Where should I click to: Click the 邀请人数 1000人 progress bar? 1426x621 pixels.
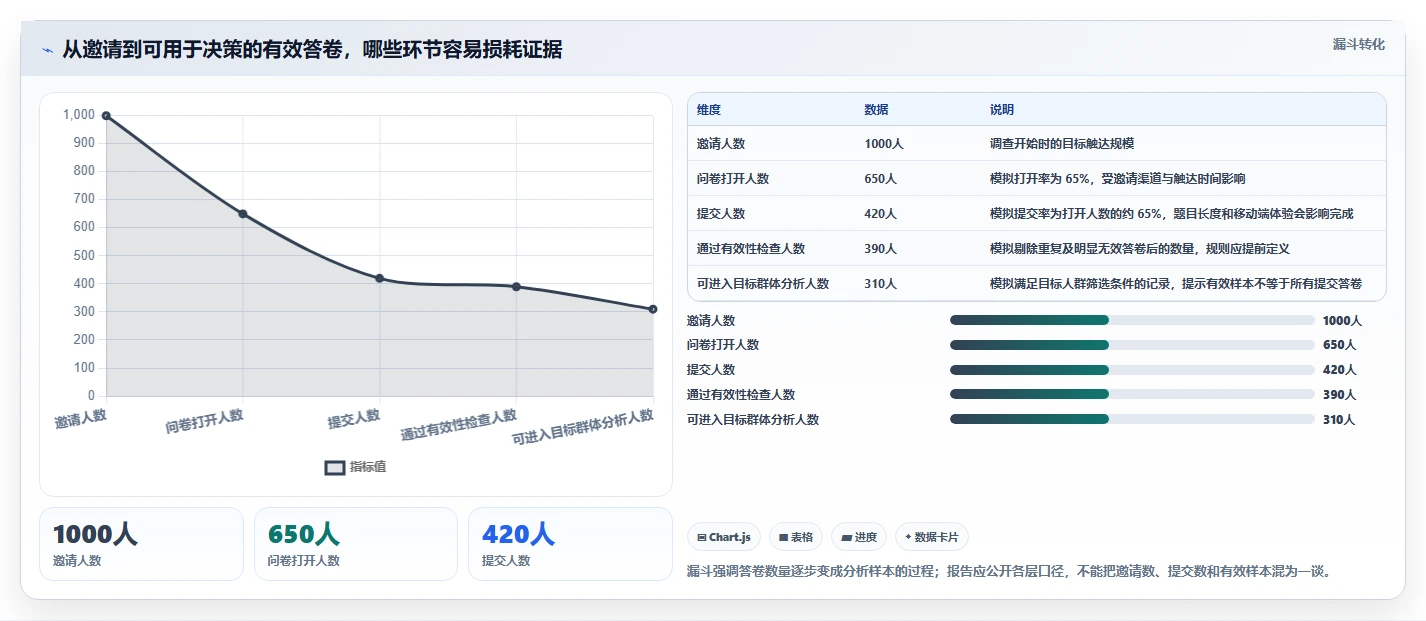1132,320
